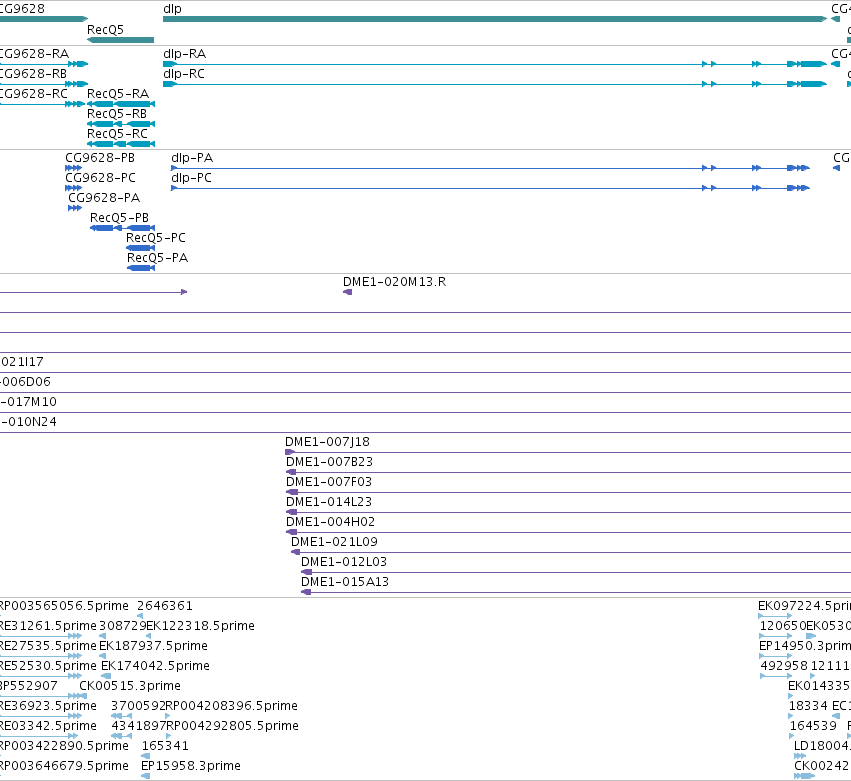
Task: Click the 4341897 EST label
Action: click(x=138, y=726)
